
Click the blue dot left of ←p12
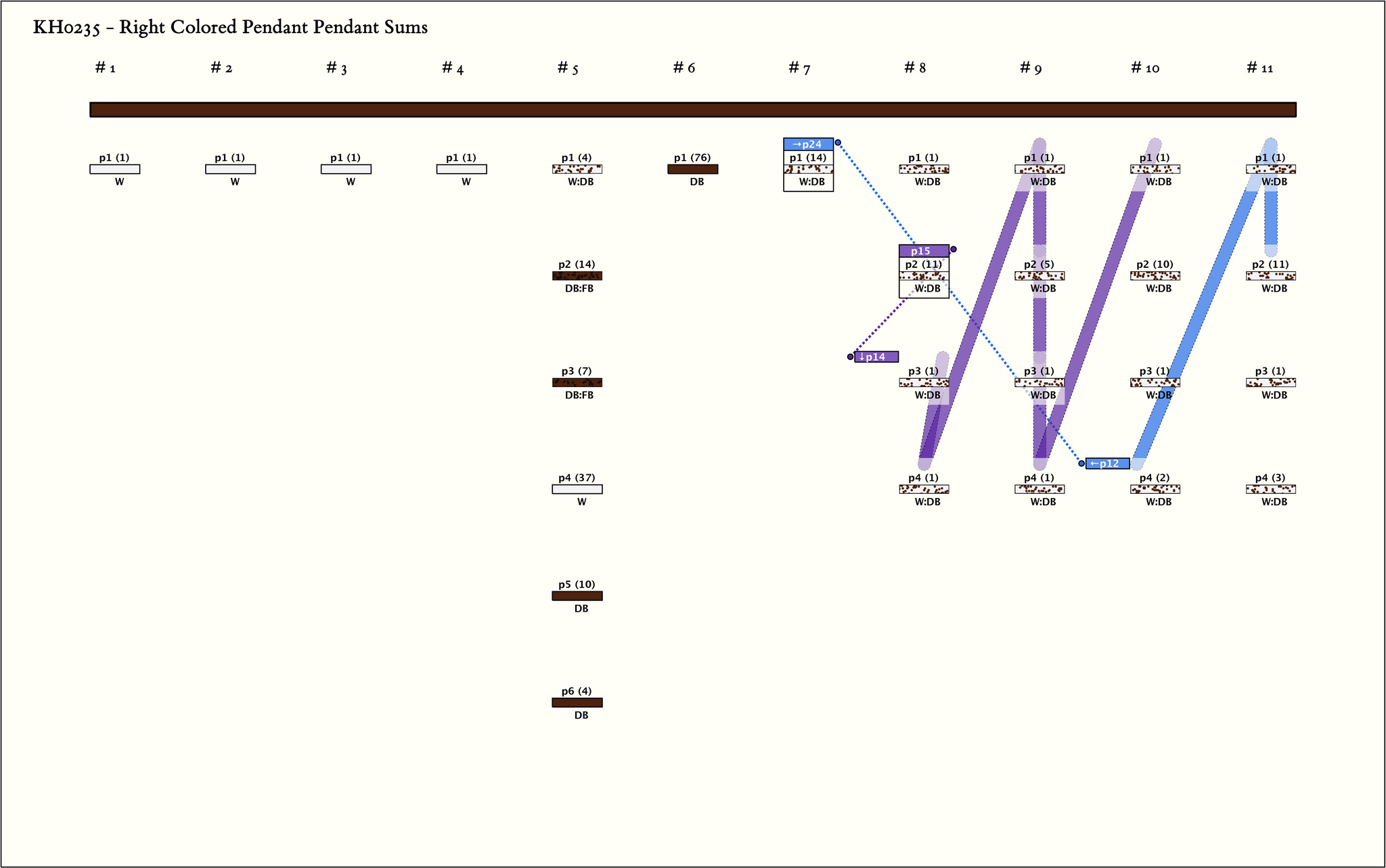click(x=1081, y=463)
